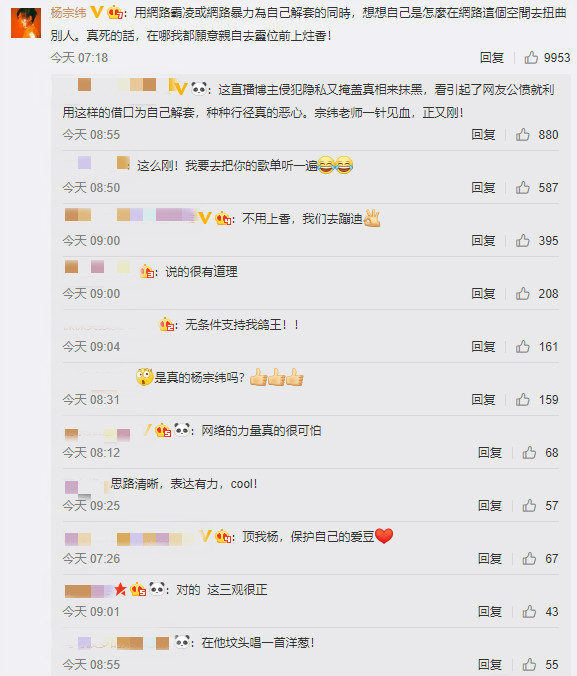Open the 杨宗纬 username link

[68, 13]
